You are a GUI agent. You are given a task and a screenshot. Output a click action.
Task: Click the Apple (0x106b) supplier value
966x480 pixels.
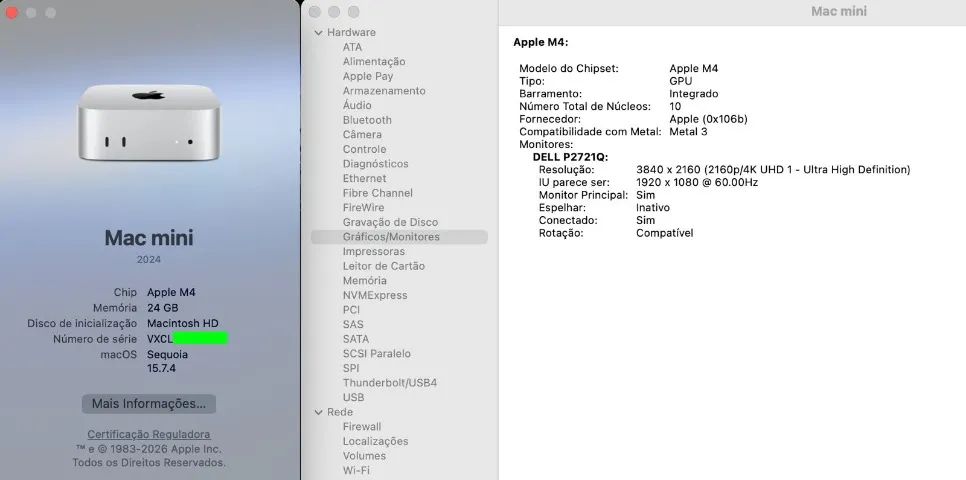click(x=708, y=119)
